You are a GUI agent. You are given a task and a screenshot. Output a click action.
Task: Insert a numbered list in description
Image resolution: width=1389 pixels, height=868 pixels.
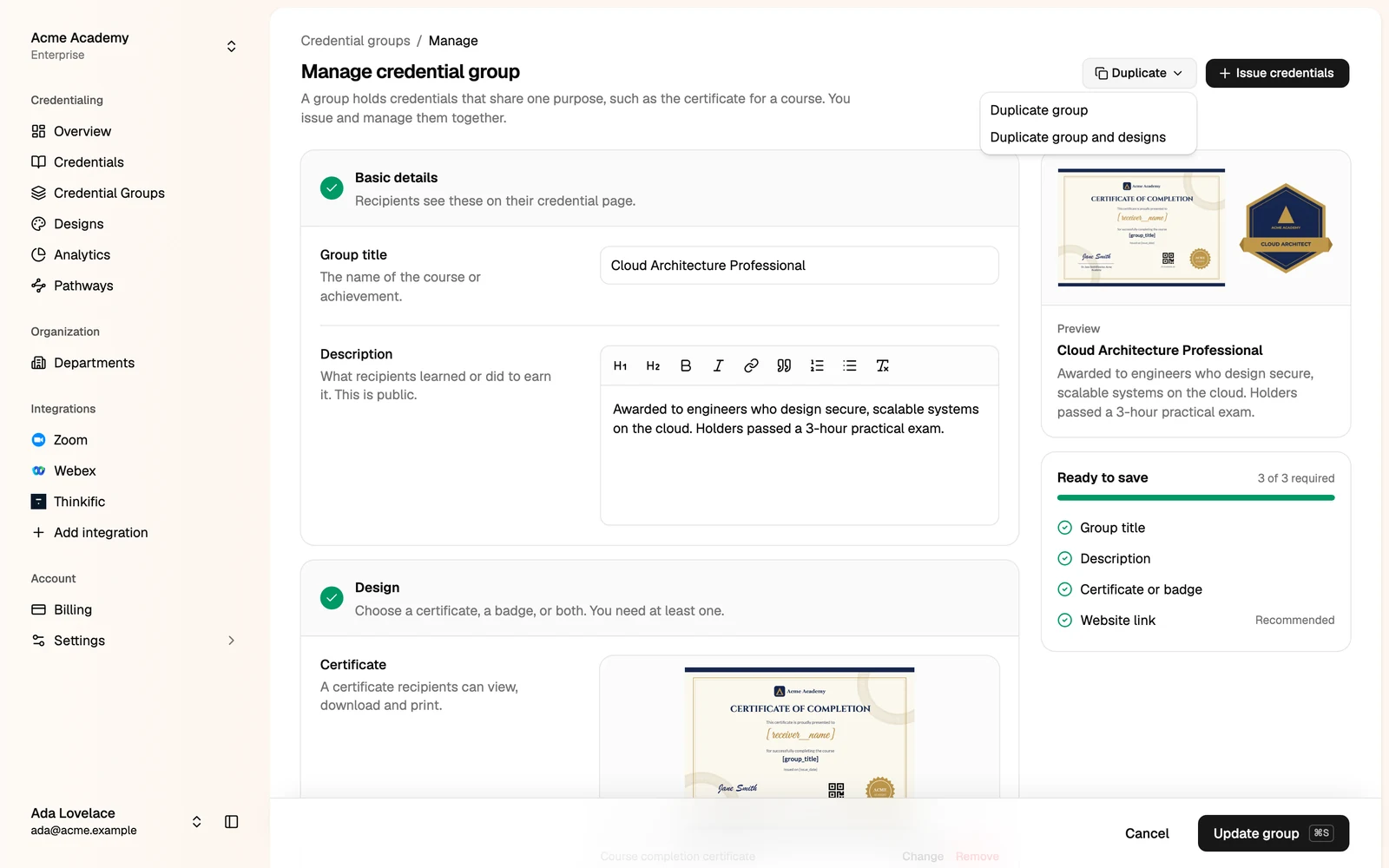click(817, 365)
